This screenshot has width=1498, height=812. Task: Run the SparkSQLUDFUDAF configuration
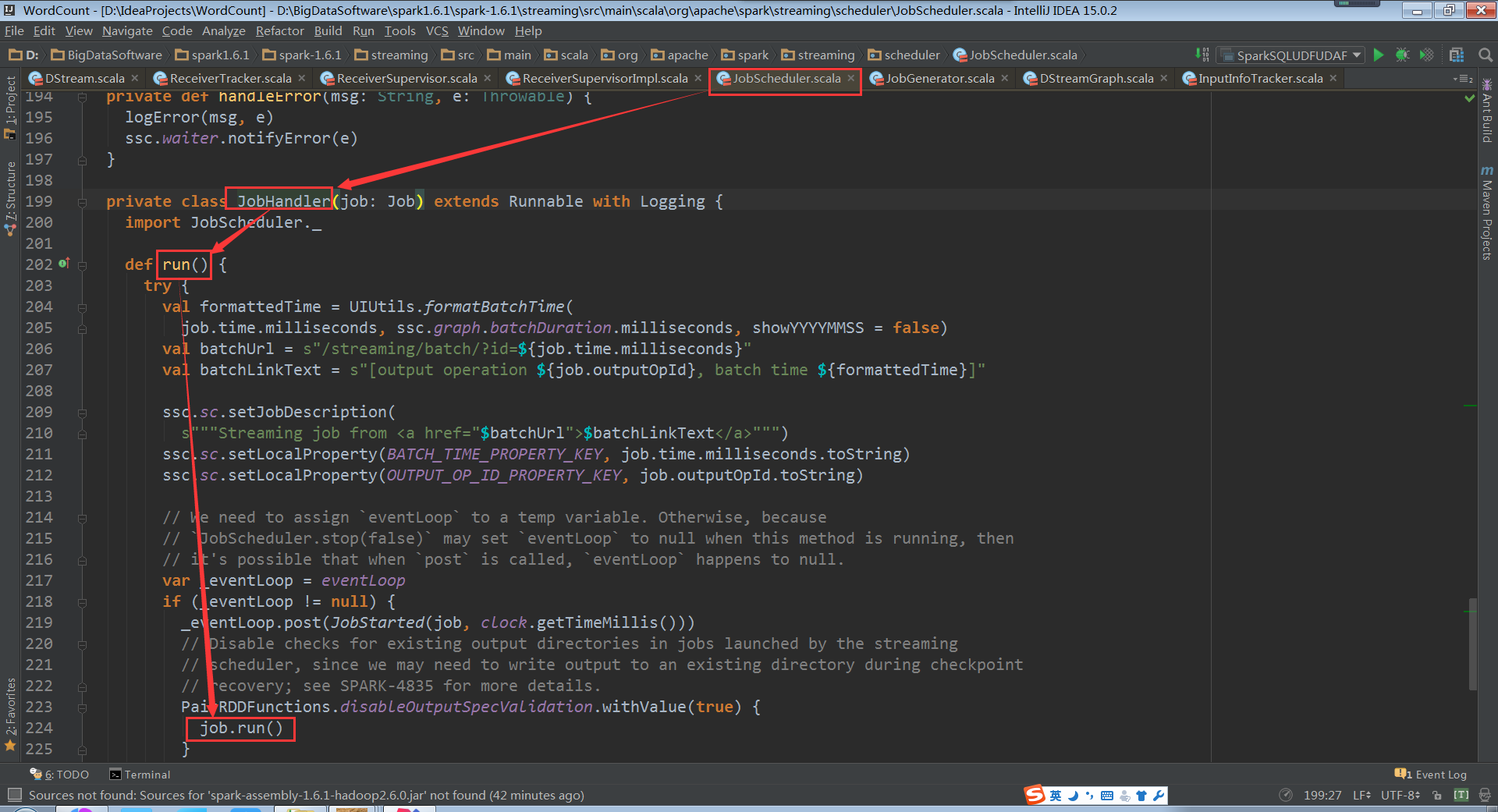pyautogui.click(x=1379, y=55)
